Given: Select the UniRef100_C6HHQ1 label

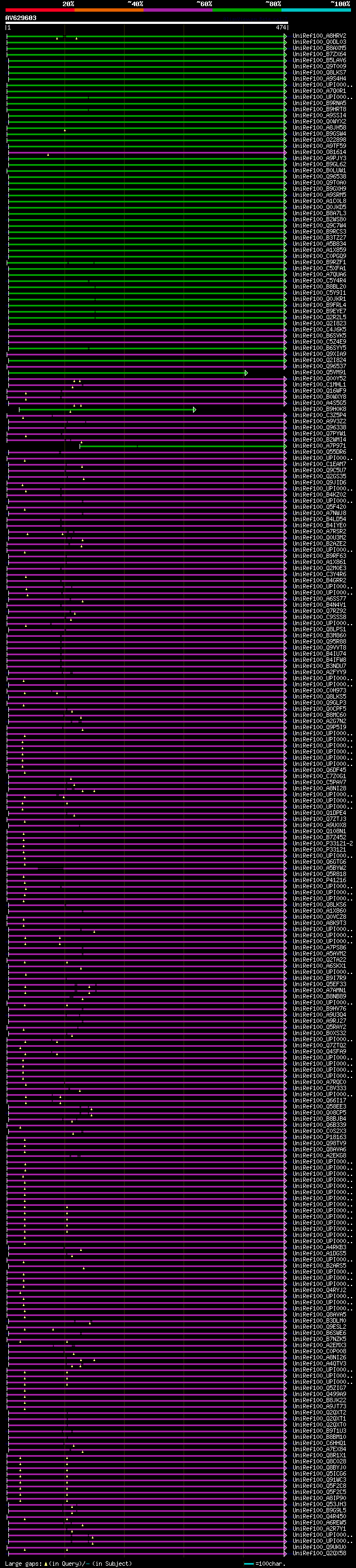Looking at the screenshot, I should pos(319,1443).
